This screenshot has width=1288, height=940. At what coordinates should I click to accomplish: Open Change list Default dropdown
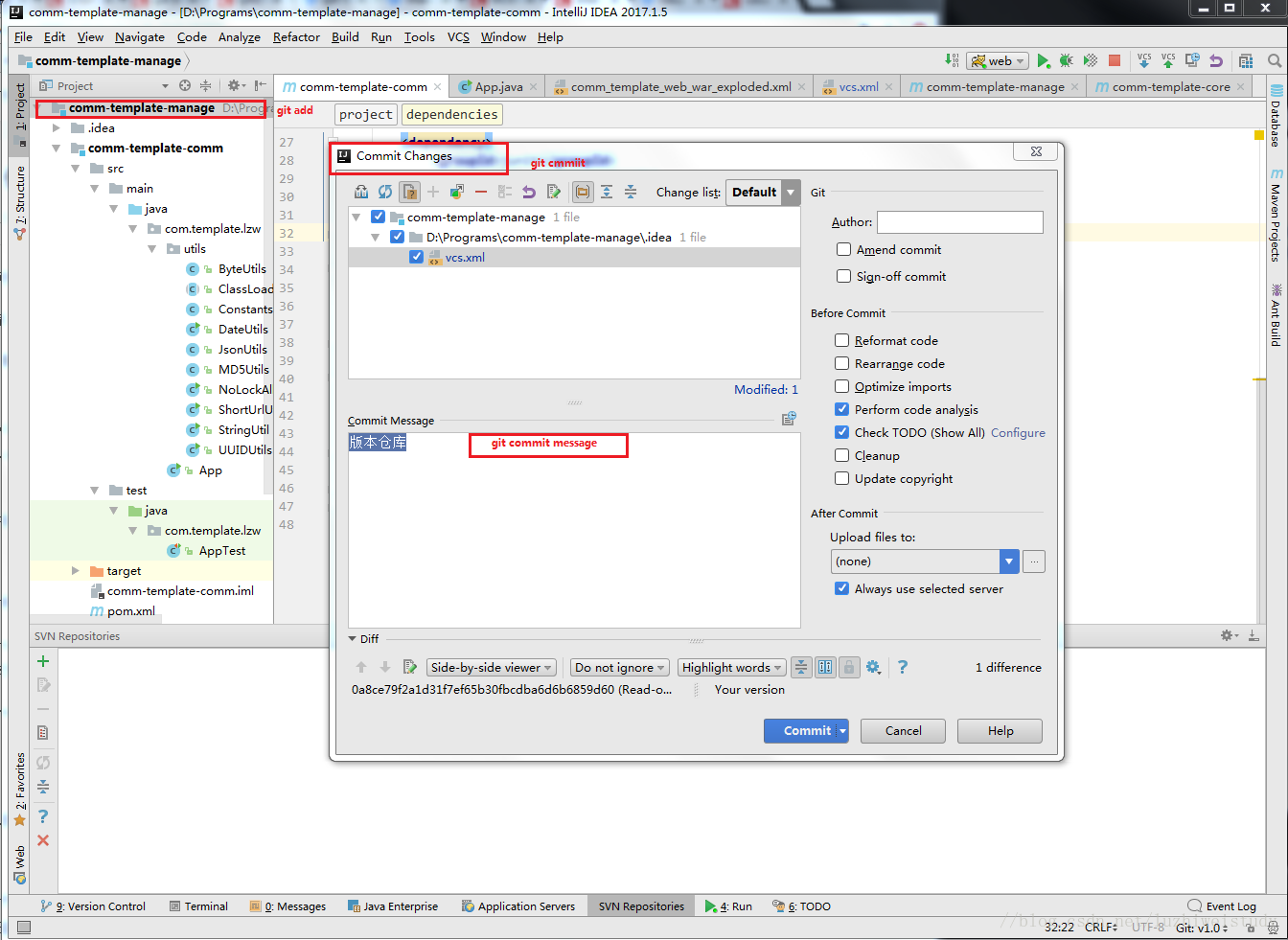pyautogui.click(x=762, y=192)
